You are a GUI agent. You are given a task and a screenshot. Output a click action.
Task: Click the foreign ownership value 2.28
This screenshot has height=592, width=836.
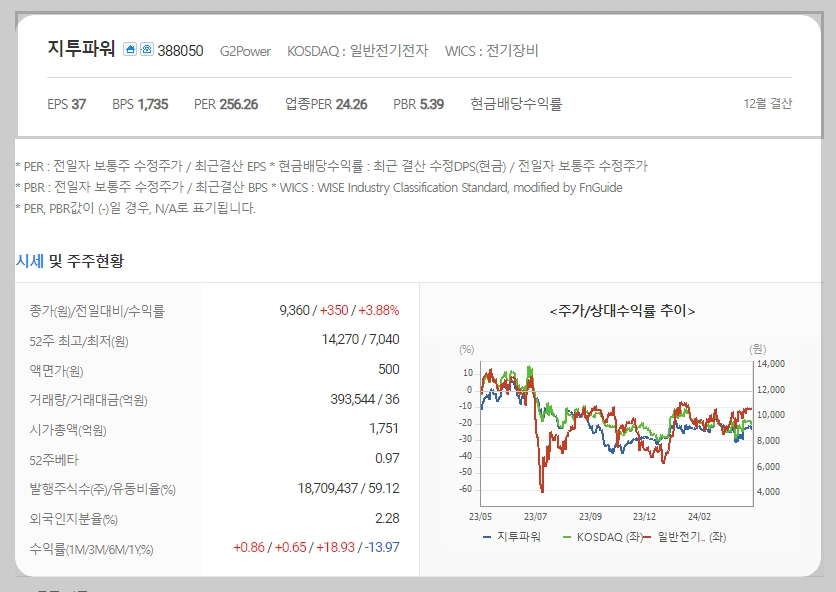[387, 518]
